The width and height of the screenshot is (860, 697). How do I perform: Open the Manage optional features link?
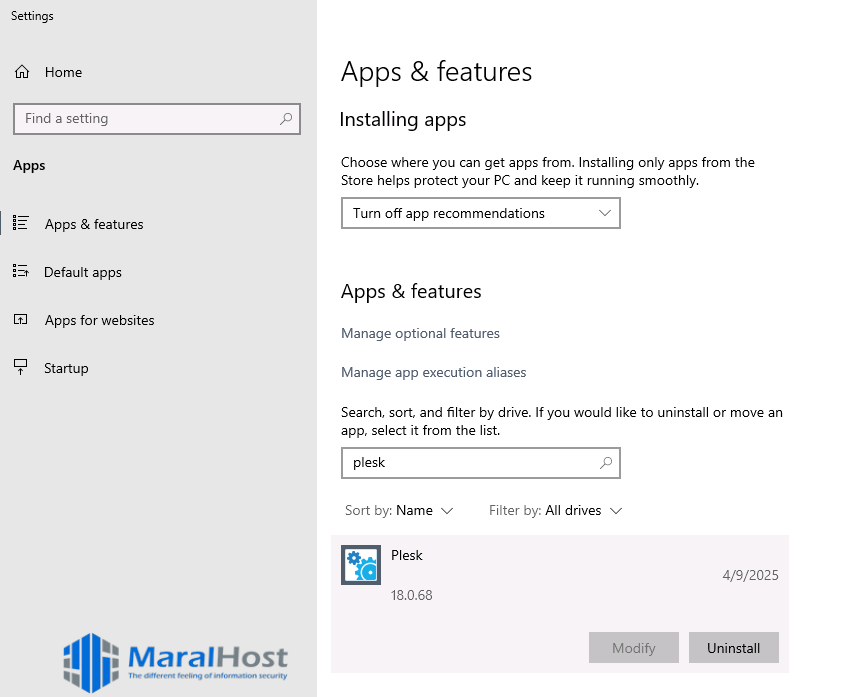point(420,333)
